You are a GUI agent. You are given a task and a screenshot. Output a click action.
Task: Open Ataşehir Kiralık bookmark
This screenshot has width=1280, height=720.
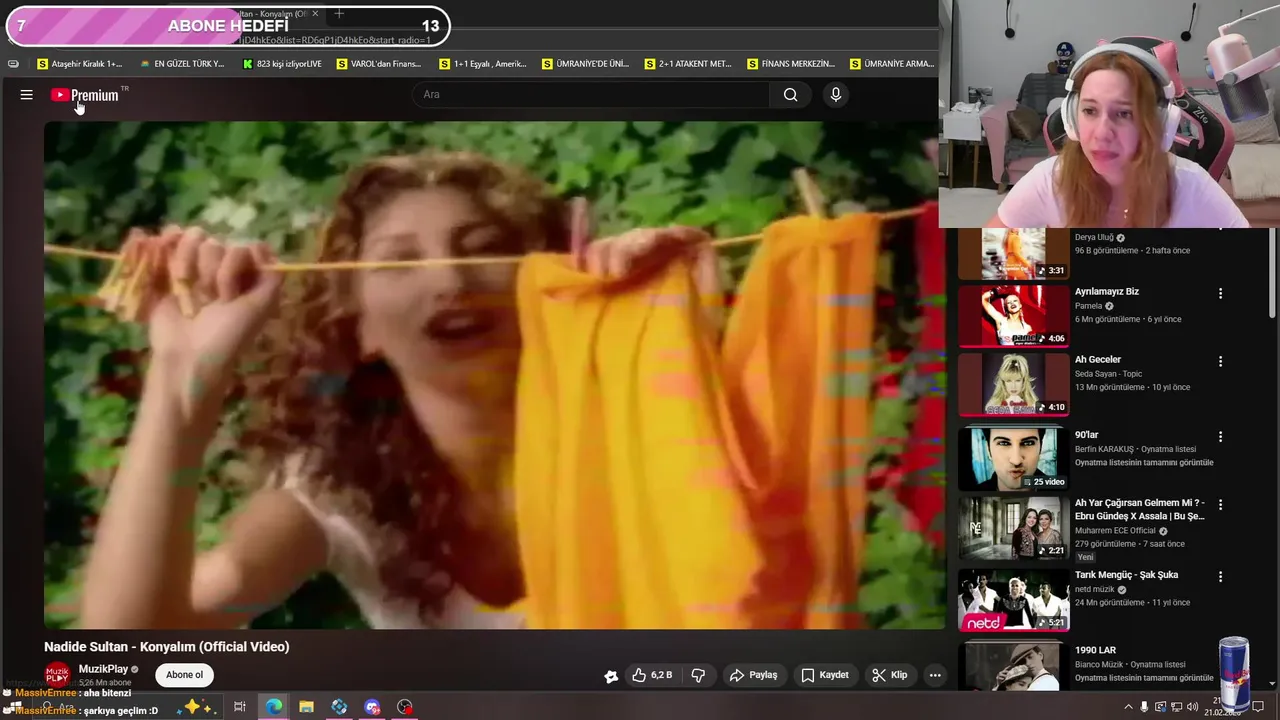[79, 64]
